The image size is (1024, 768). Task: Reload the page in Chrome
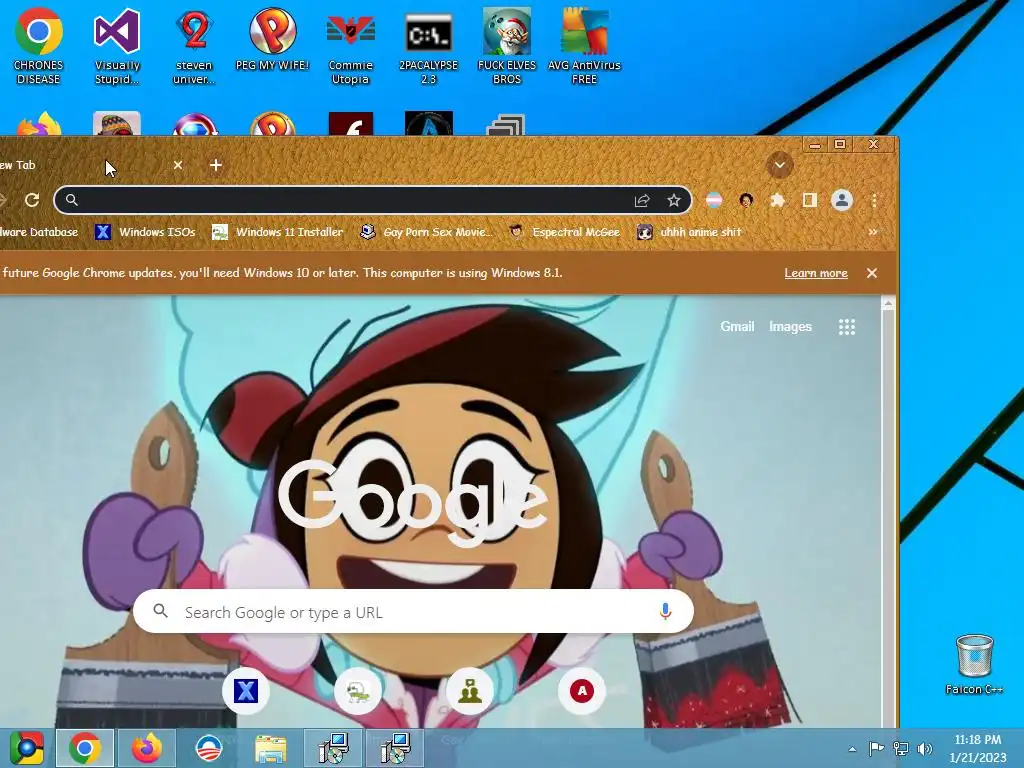click(x=32, y=200)
